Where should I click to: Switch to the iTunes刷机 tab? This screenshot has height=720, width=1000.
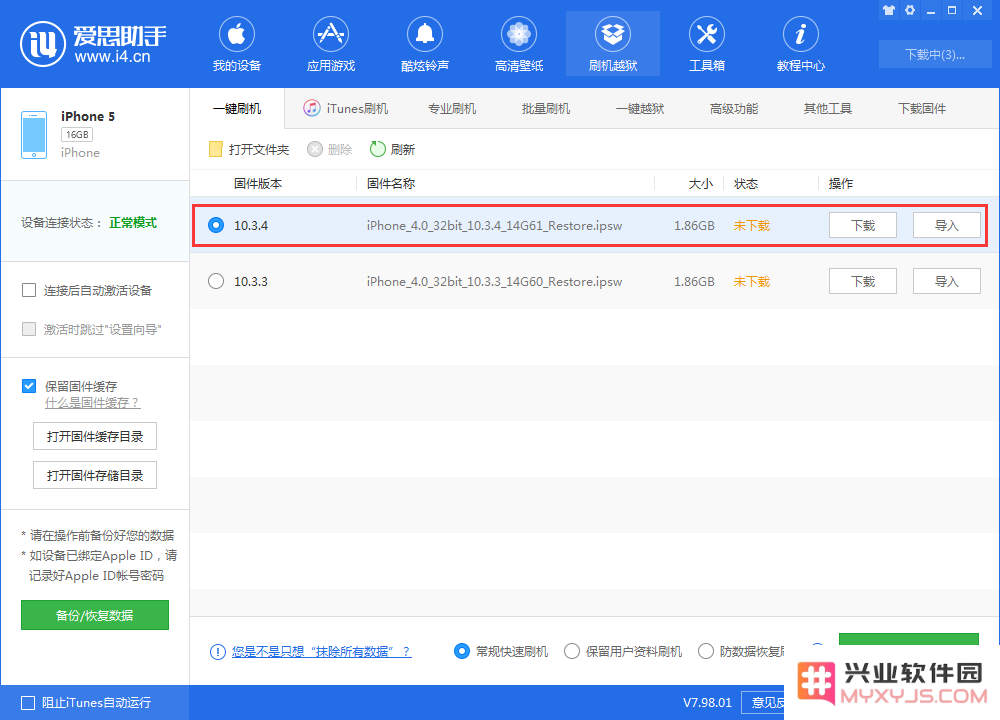pyautogui.click(x=345, y=109)
